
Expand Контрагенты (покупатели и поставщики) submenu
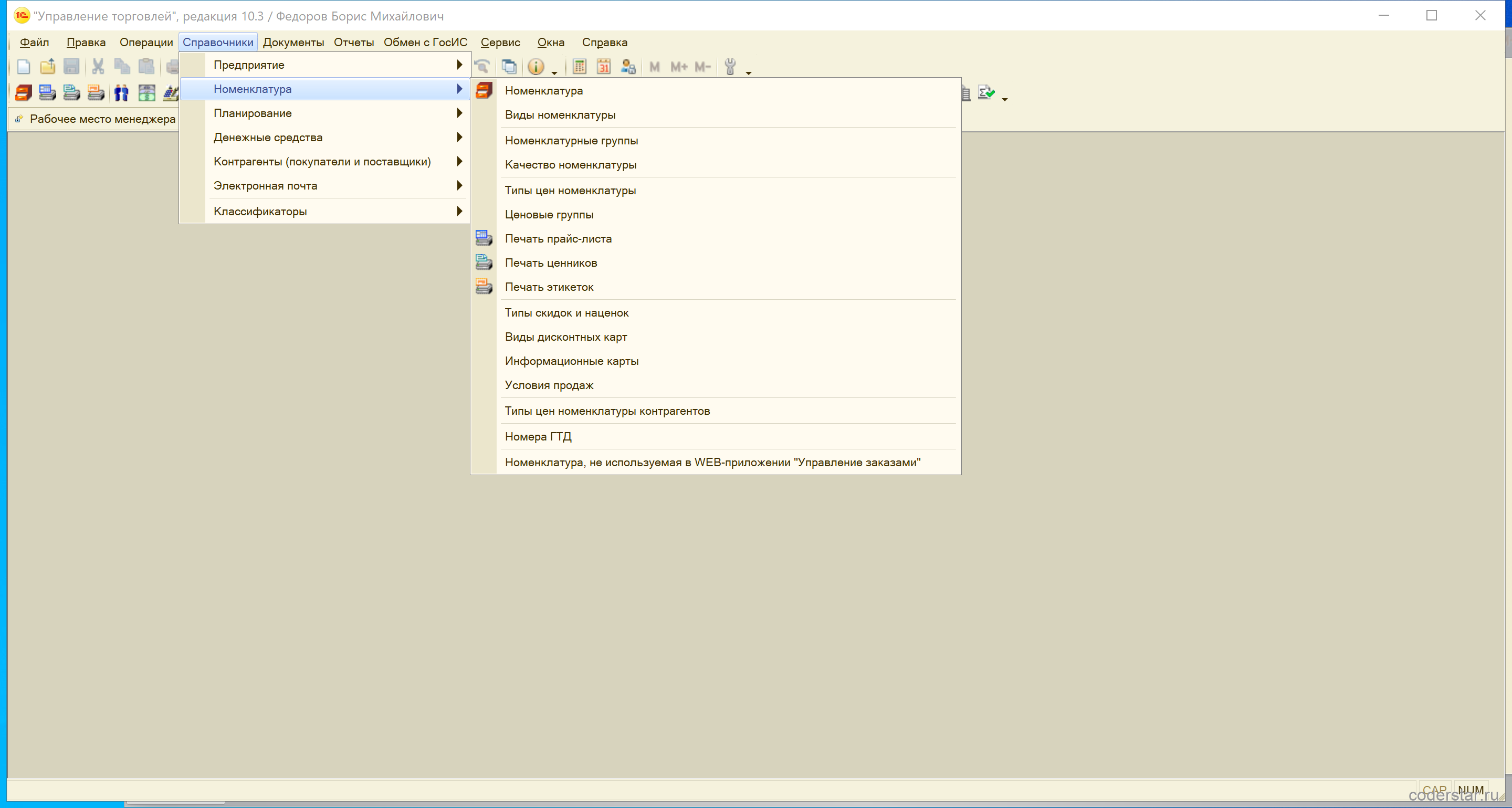click(324, 161)
